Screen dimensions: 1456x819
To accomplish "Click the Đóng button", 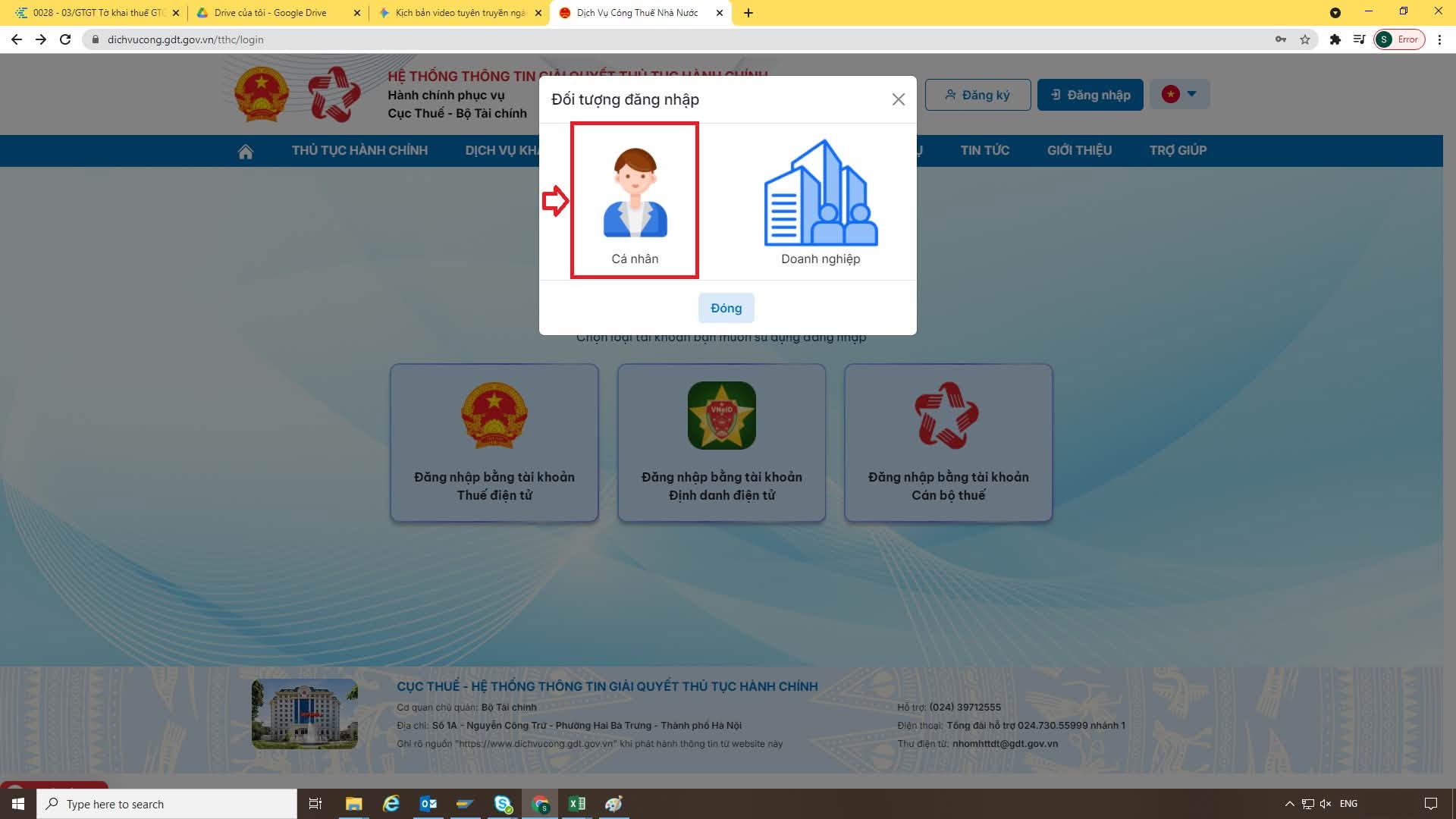I will coord(726,308).
